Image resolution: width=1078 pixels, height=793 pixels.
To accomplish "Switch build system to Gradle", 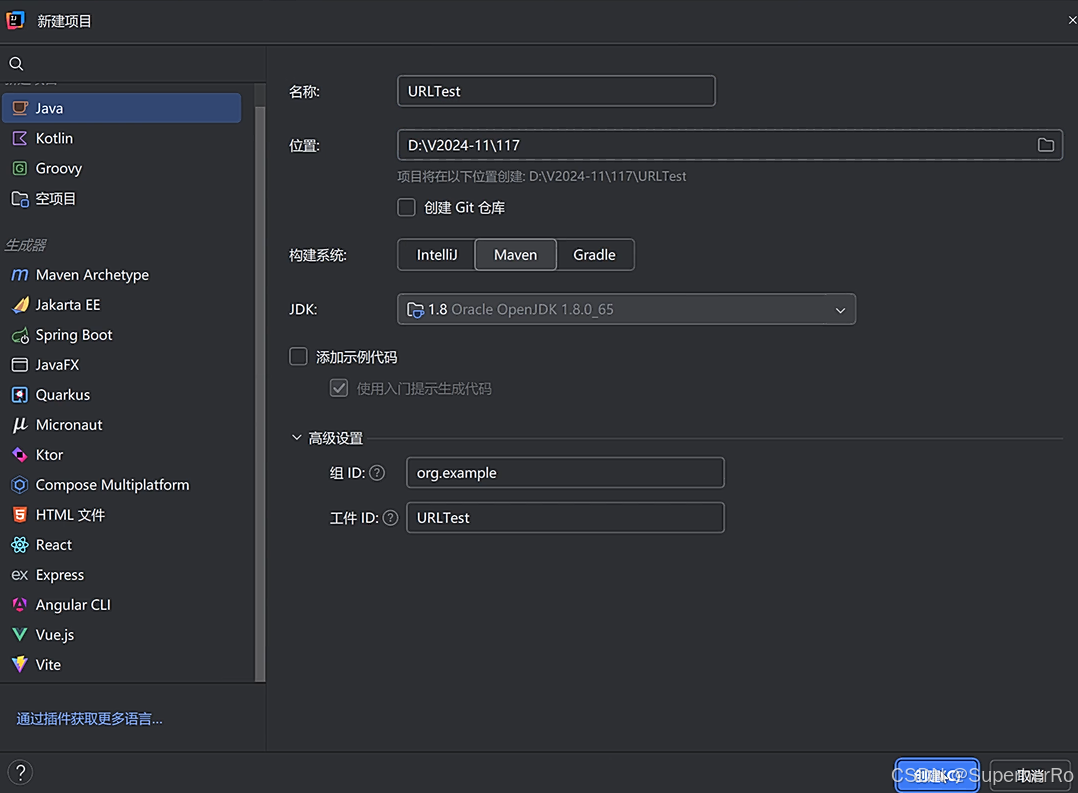I will pyautogui.click(x=595, y=255).
